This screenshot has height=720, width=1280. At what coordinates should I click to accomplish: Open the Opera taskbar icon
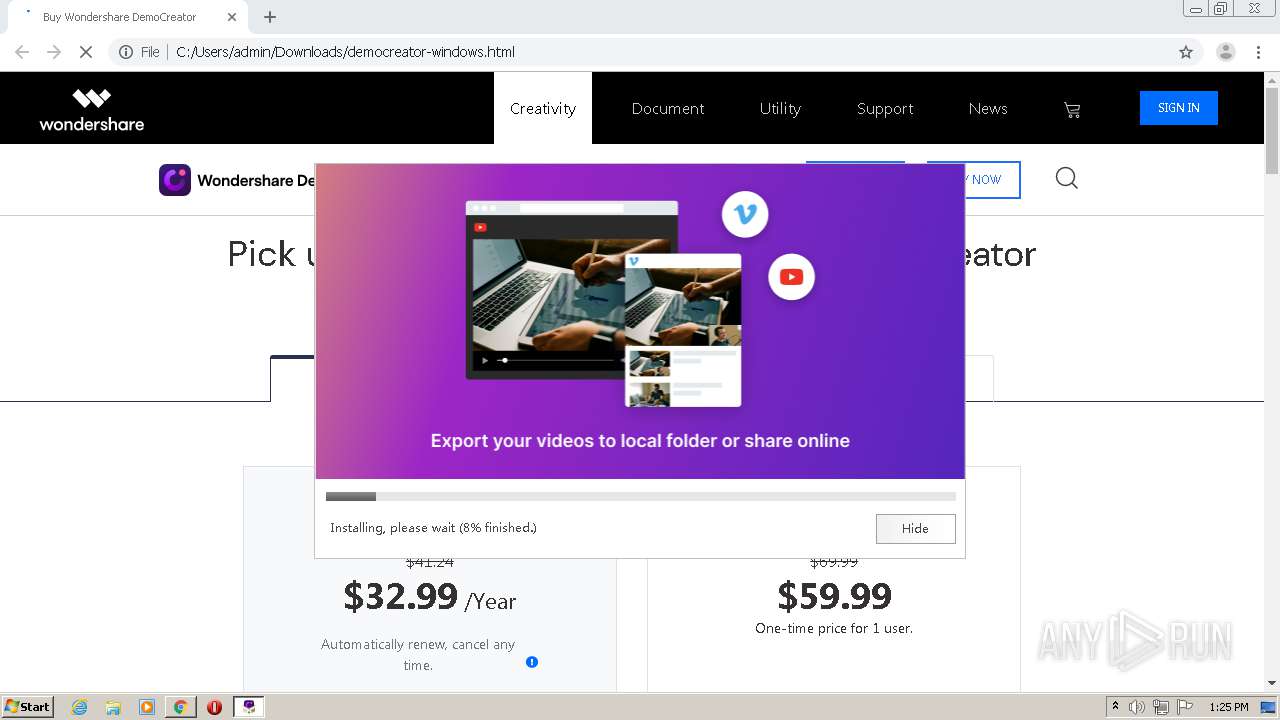tap(214, 707)
